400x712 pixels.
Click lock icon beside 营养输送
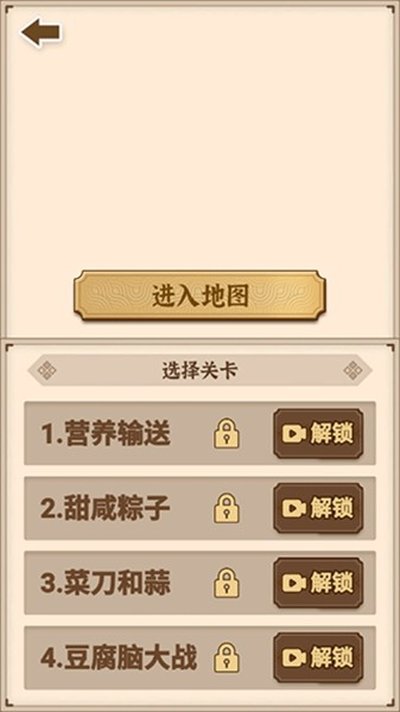[x=227, y=434]
